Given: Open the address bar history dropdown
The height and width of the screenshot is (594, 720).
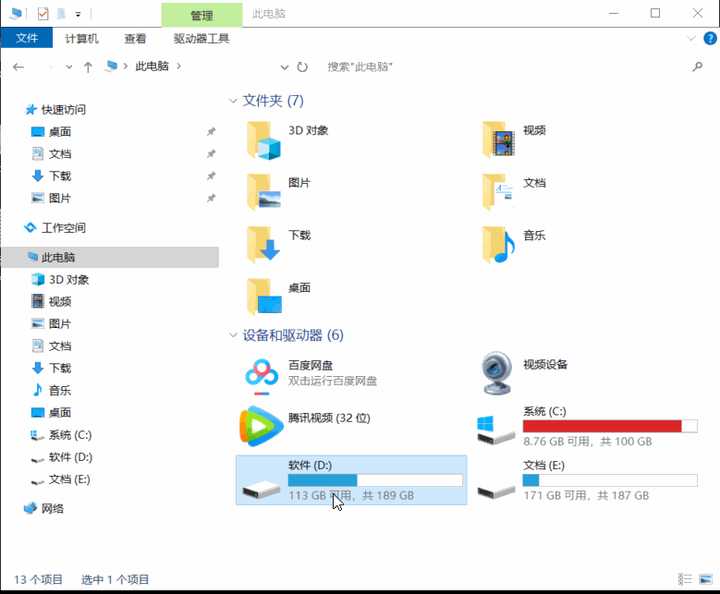Looking at the screenshot, I should tap(284, 67).
